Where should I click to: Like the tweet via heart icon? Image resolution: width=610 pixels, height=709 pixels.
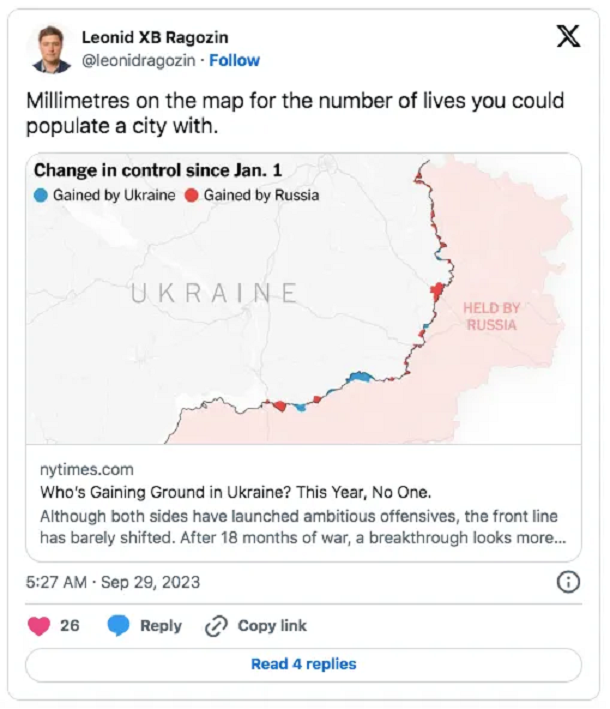point(39,626)
